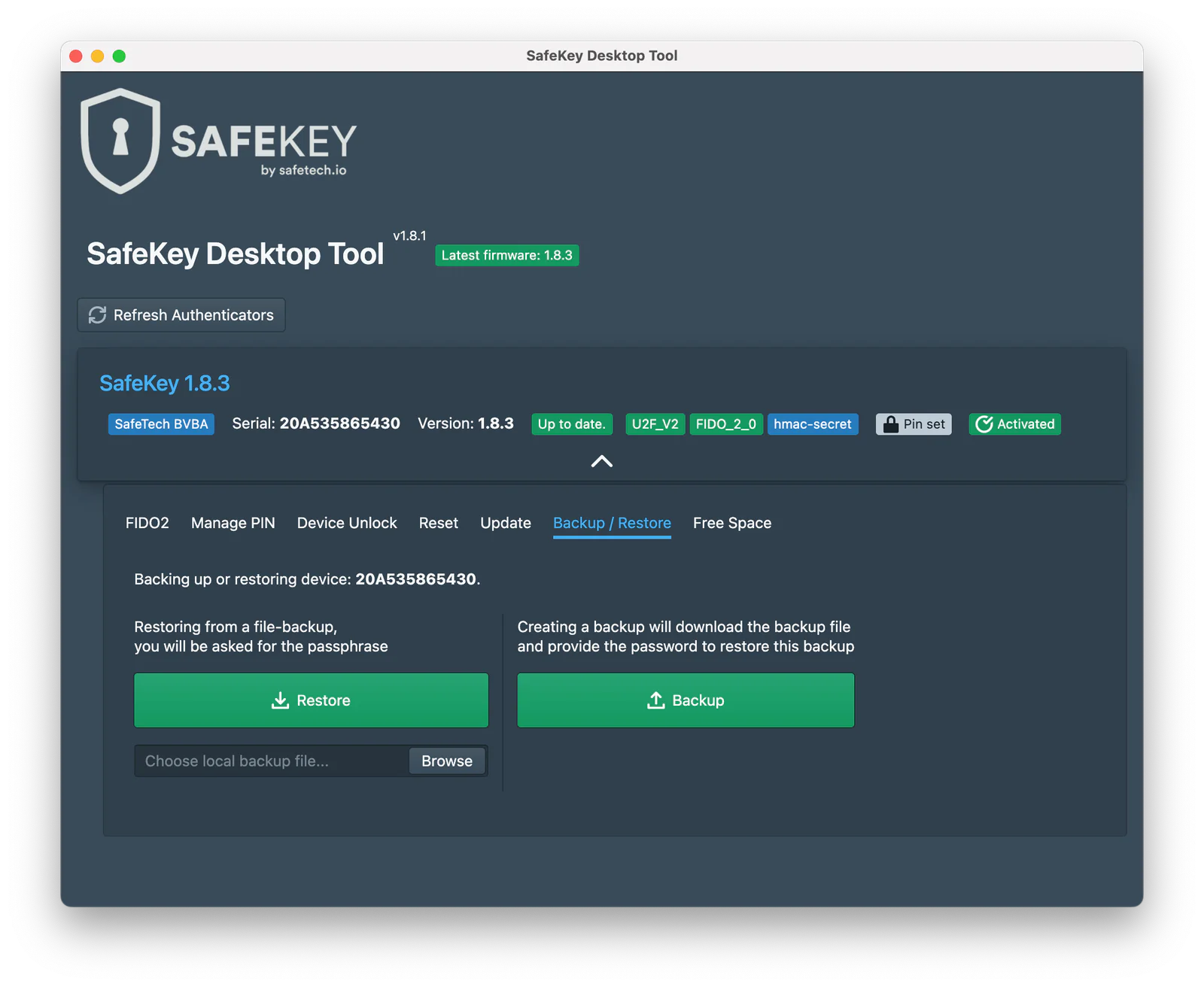Start a restore with the Restore button
Viewport: 1204px width, 987px height.
click(x=312, y=700)
